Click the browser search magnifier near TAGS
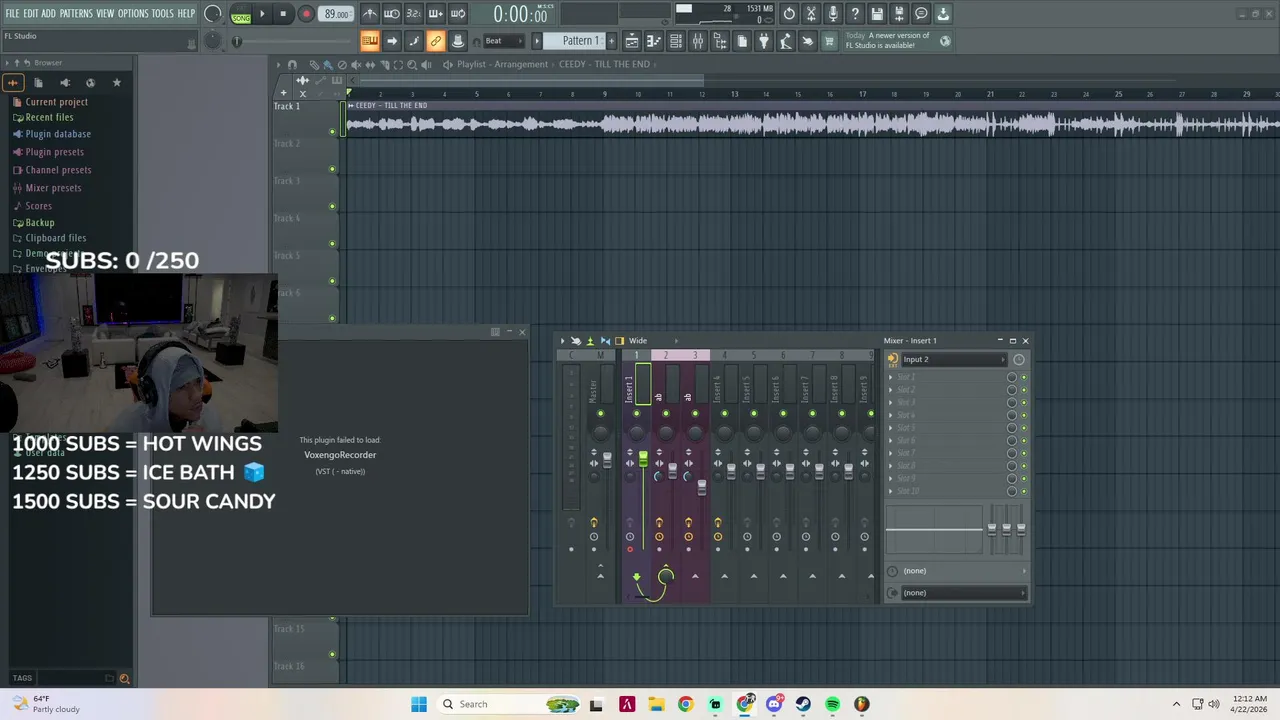This screenshot has width=1280, height=720. [x=125, y=678]
